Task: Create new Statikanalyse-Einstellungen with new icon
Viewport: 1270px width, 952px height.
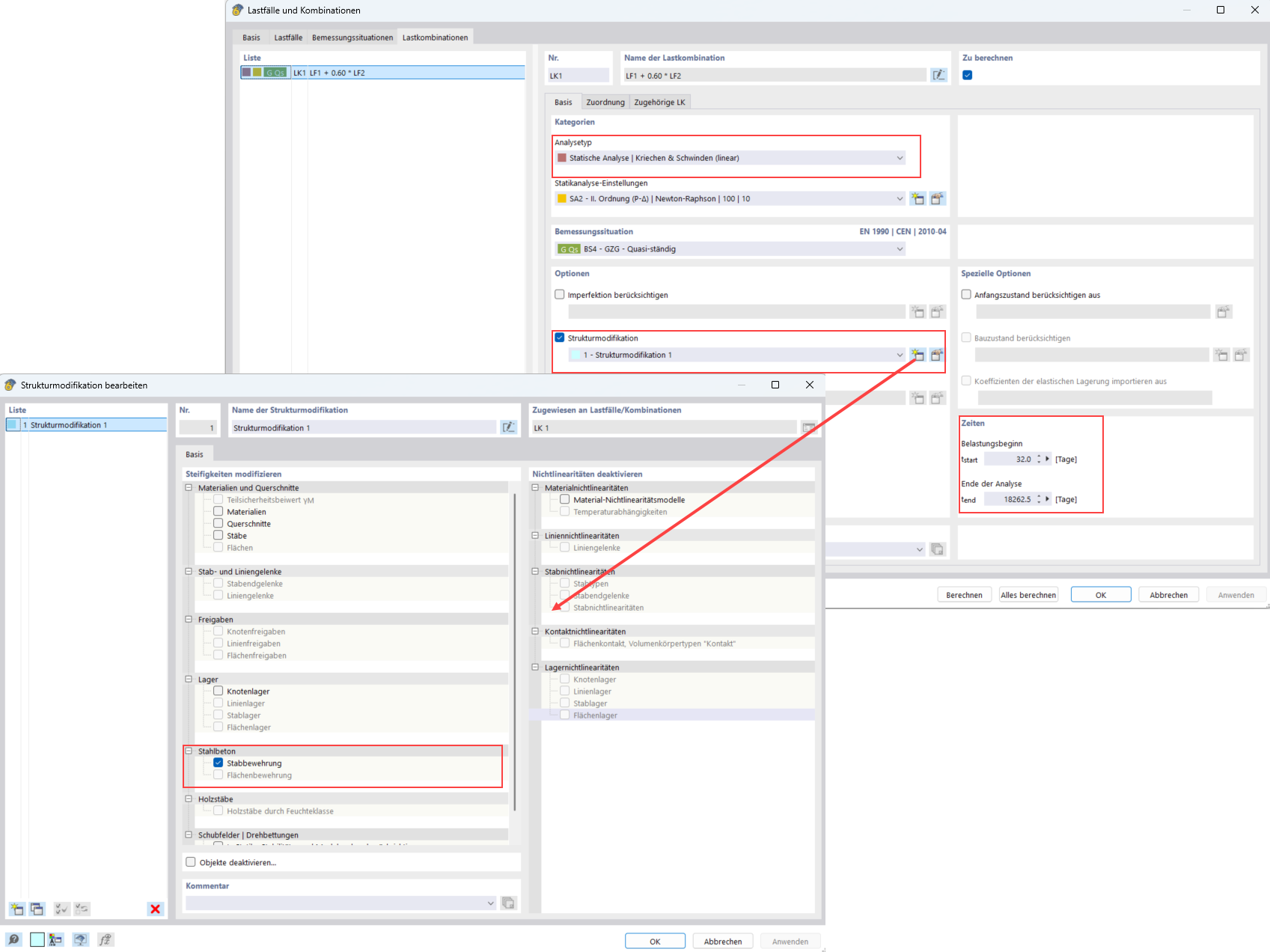Action: pyautogui.click(x=918, y=198)
